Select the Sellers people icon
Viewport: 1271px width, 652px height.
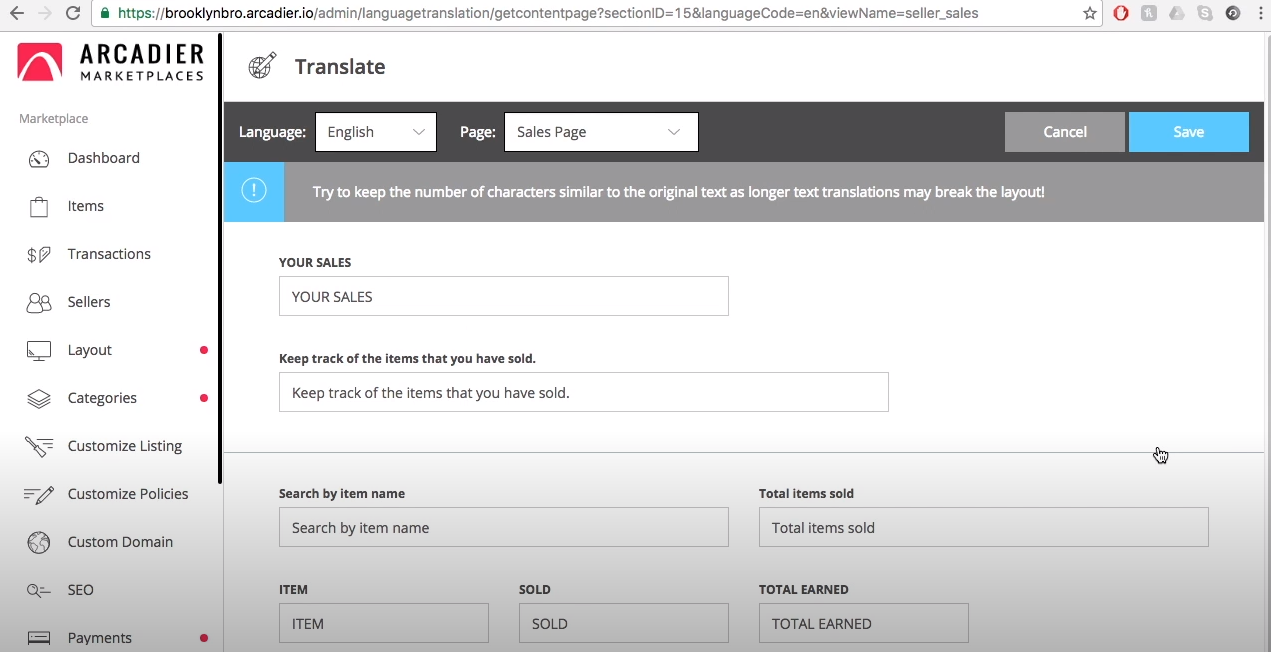coord(39,303)
